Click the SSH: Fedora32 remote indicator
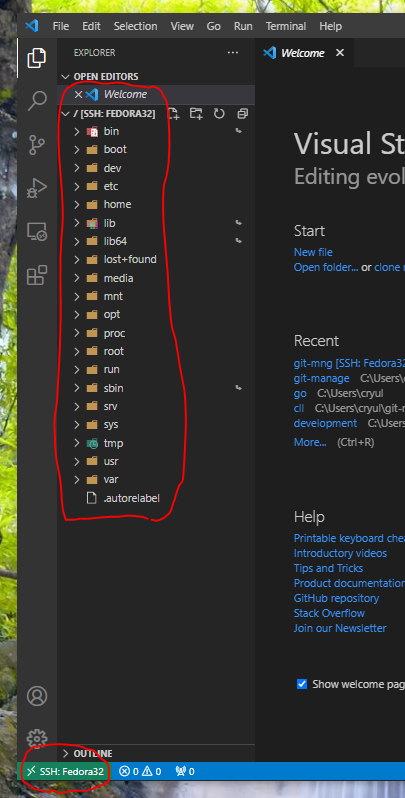The width and height of the screenshot is (405, 798). 65,772
